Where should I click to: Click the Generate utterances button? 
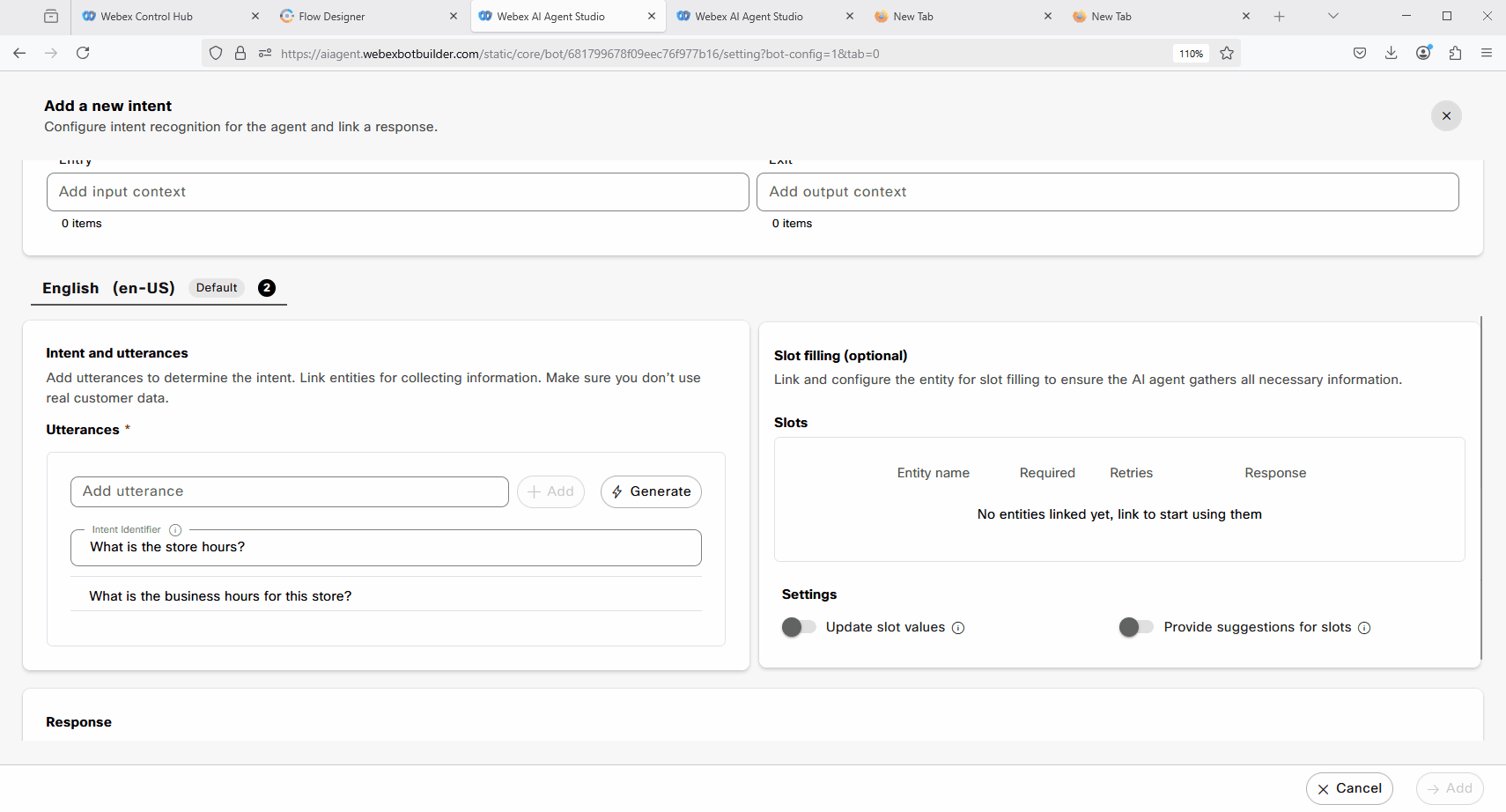click(x=651, y=491)
